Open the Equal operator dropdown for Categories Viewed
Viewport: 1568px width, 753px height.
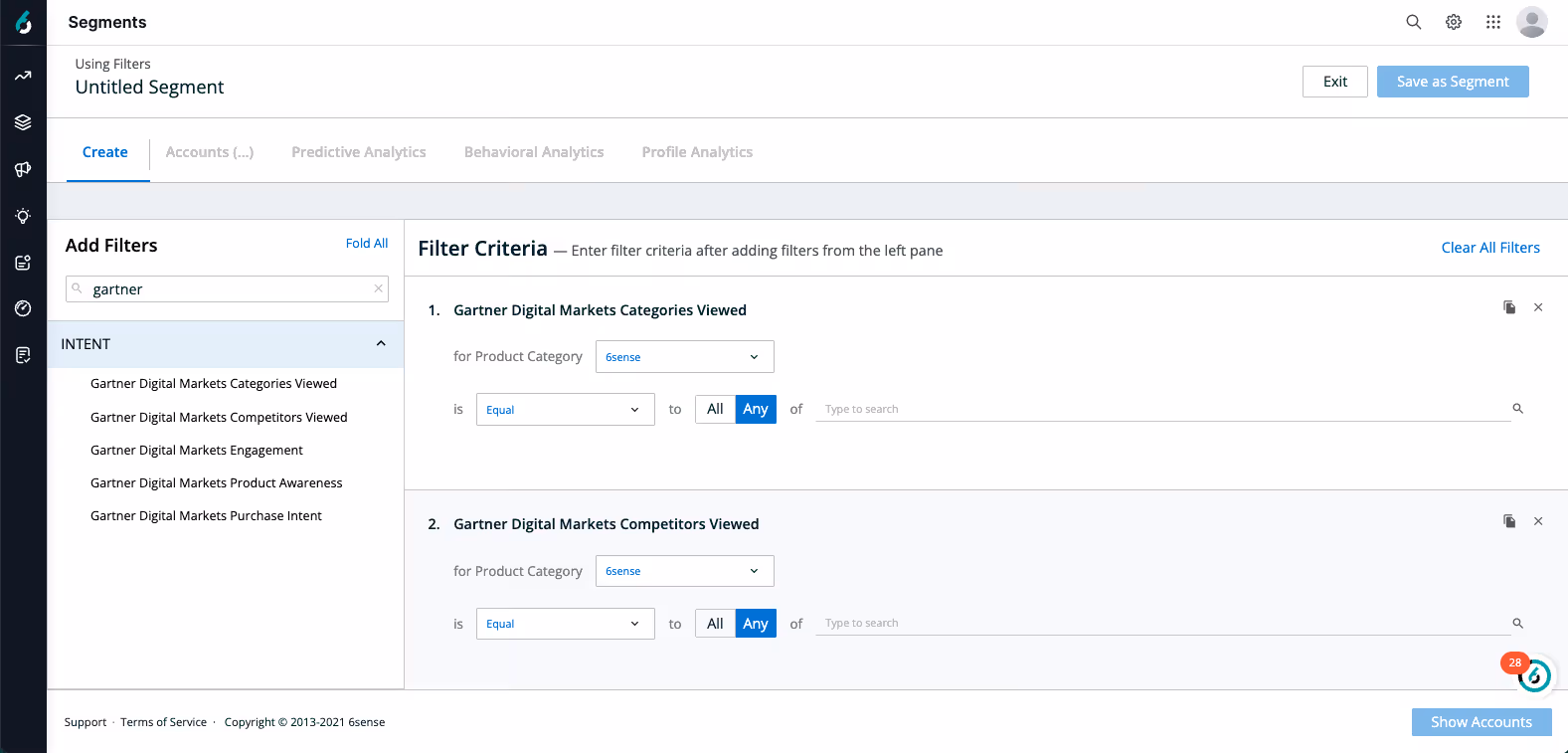566,410
